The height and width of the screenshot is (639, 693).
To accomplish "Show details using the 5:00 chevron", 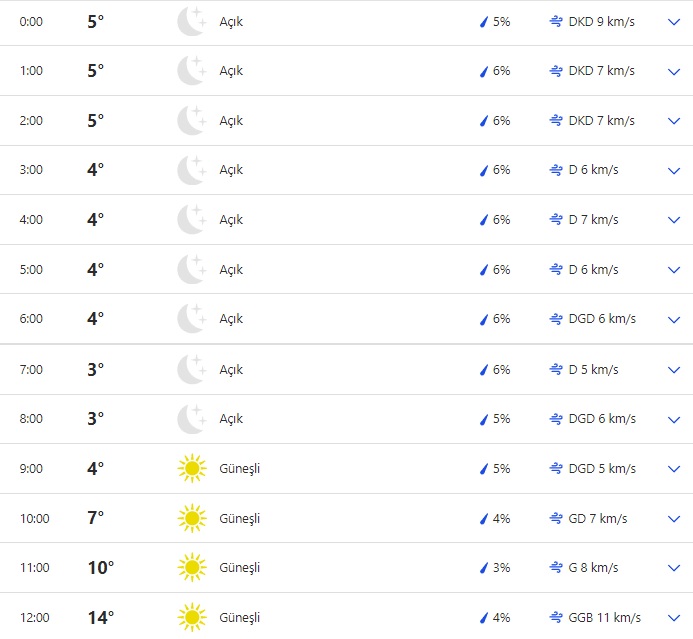I will coord(673,270).
